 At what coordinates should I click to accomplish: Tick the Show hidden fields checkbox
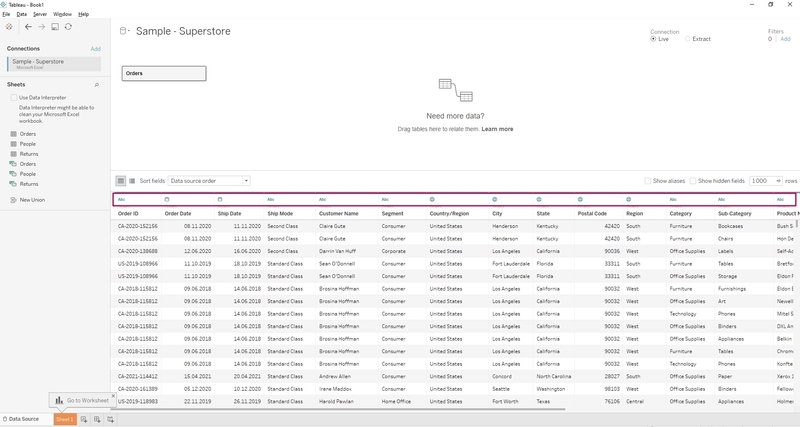(x=692, y=181)
